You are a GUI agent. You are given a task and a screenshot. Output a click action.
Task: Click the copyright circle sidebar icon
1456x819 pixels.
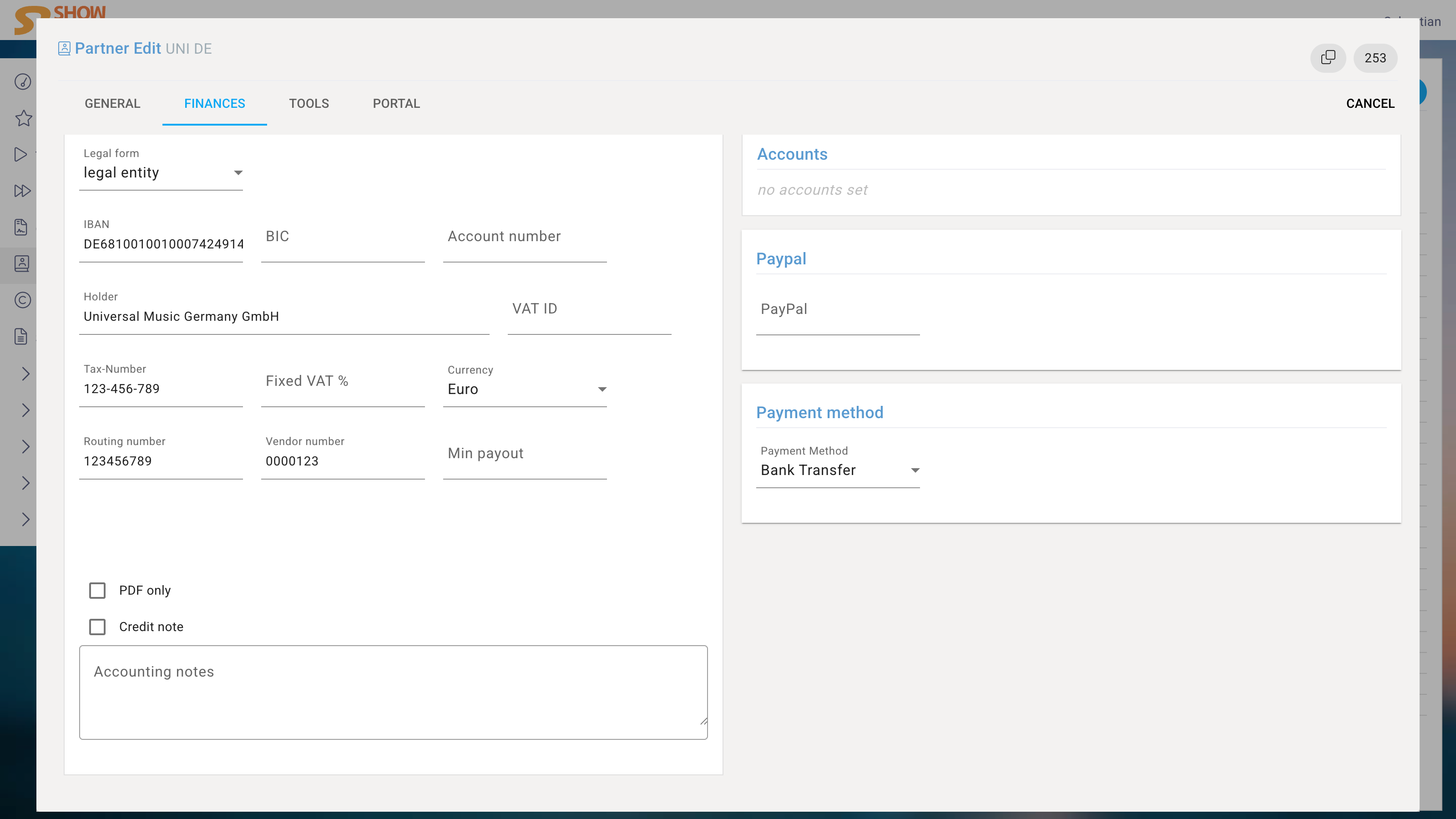click(x=23, y=299)
